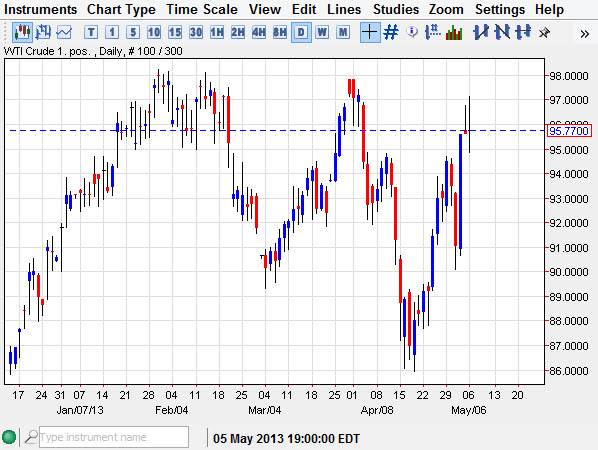Click the Apr/08 date axis label
This screenshot has width=598, height=450.
click(377, 410)
